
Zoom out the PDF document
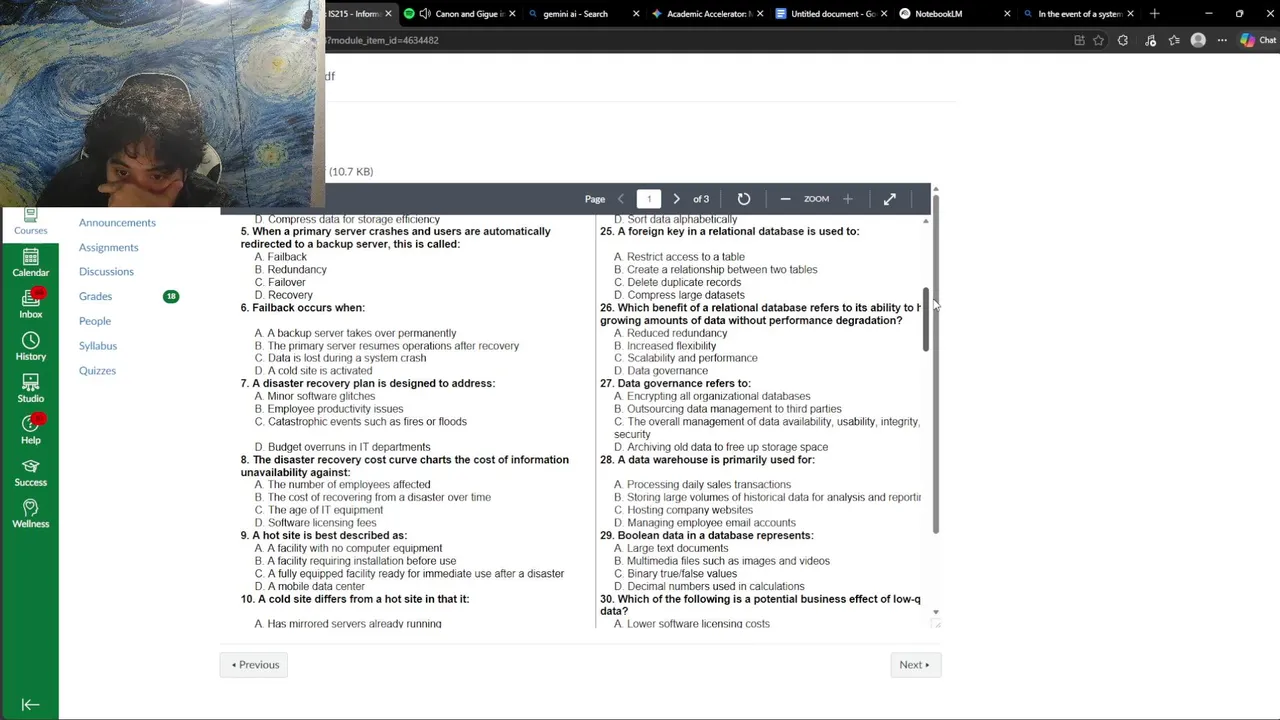click(x=785, y=199)
